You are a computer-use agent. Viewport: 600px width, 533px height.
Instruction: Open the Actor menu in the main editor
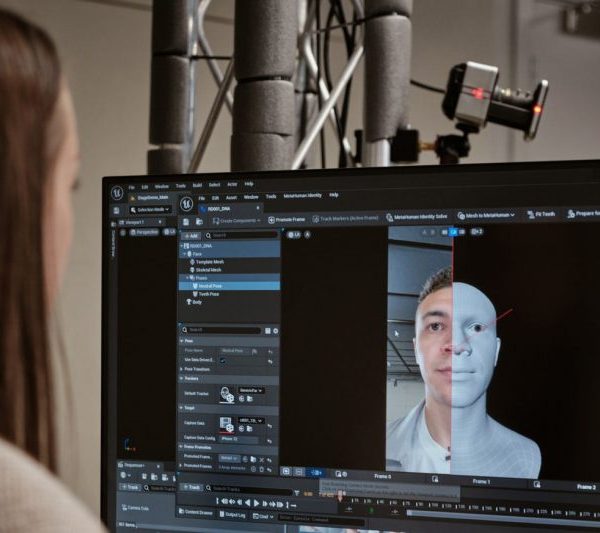pos(232,184)
